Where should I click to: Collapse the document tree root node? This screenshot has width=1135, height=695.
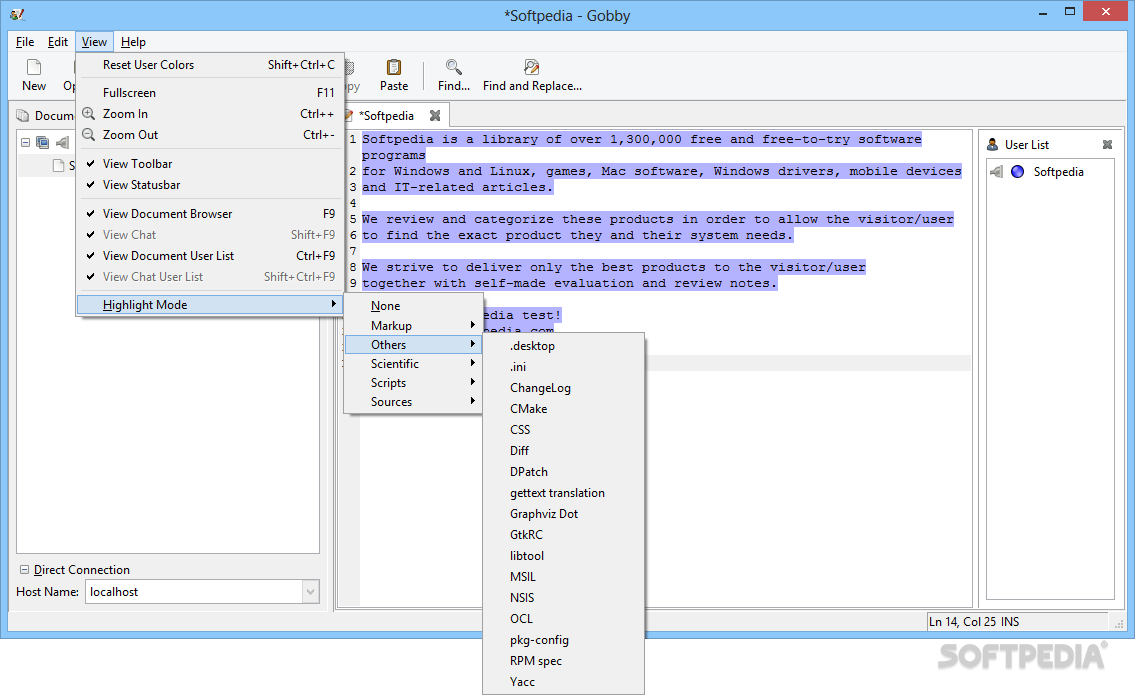[25, 143]
